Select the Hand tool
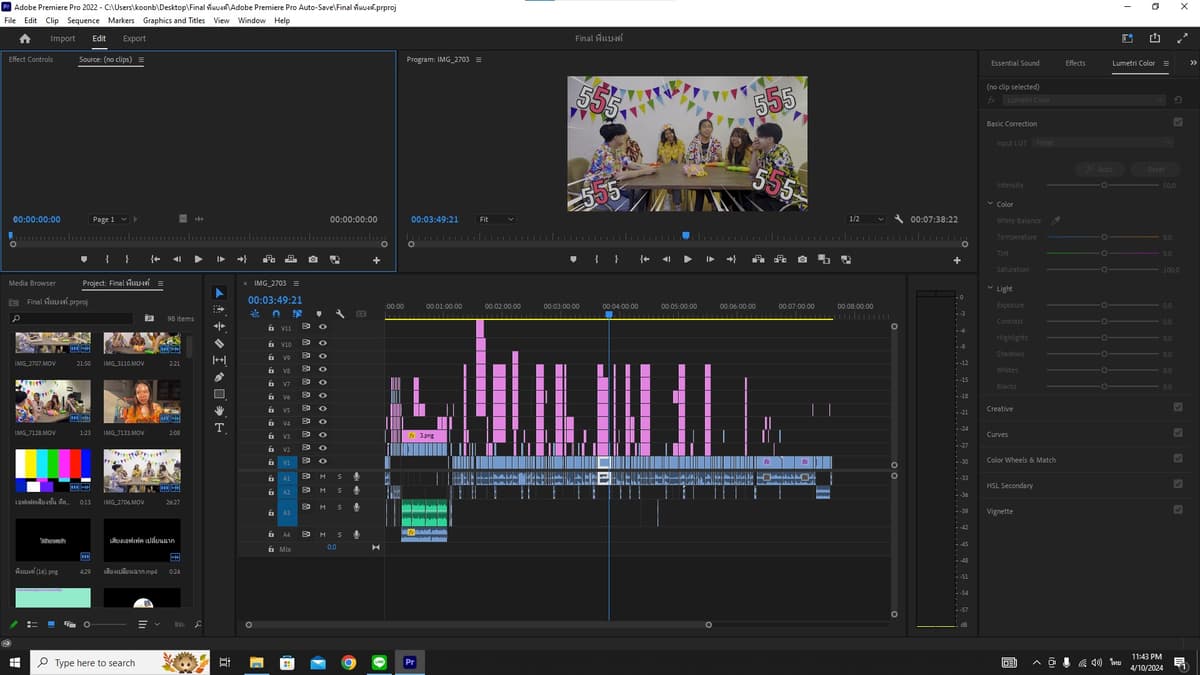Viewport: 1200px width, 675px height. (x=220, y=411)
